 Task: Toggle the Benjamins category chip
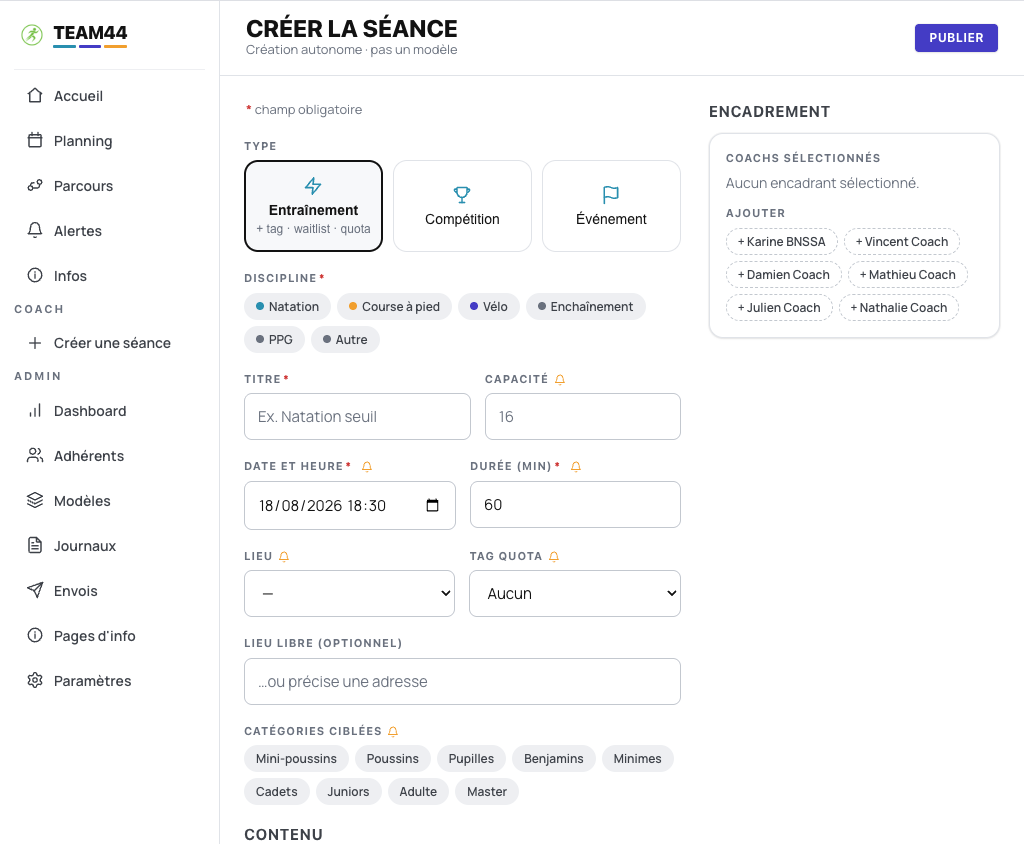(554, 758)
